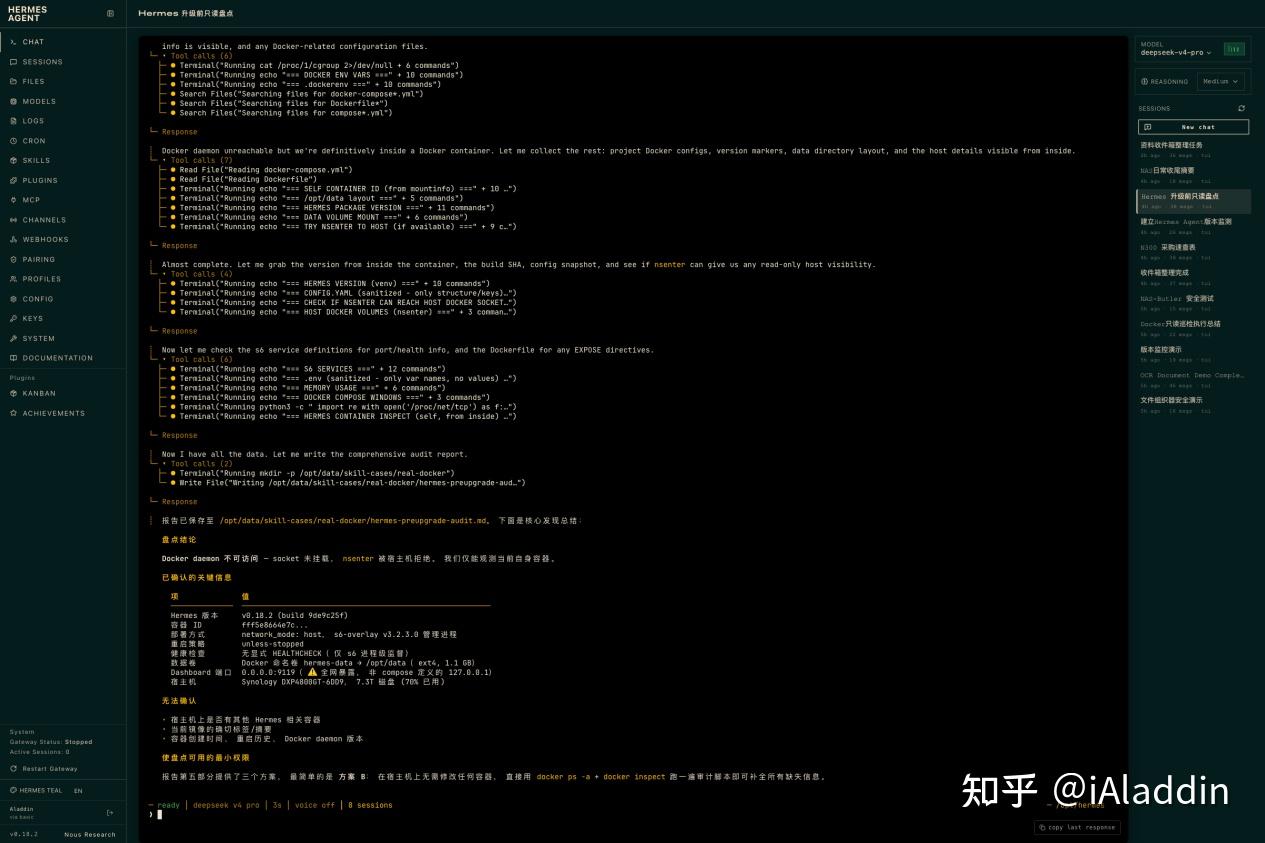Open session Docker只读巡检执行总结
The width and height of the screenshot is (1265, 843).
click(x=1193, y=327)
